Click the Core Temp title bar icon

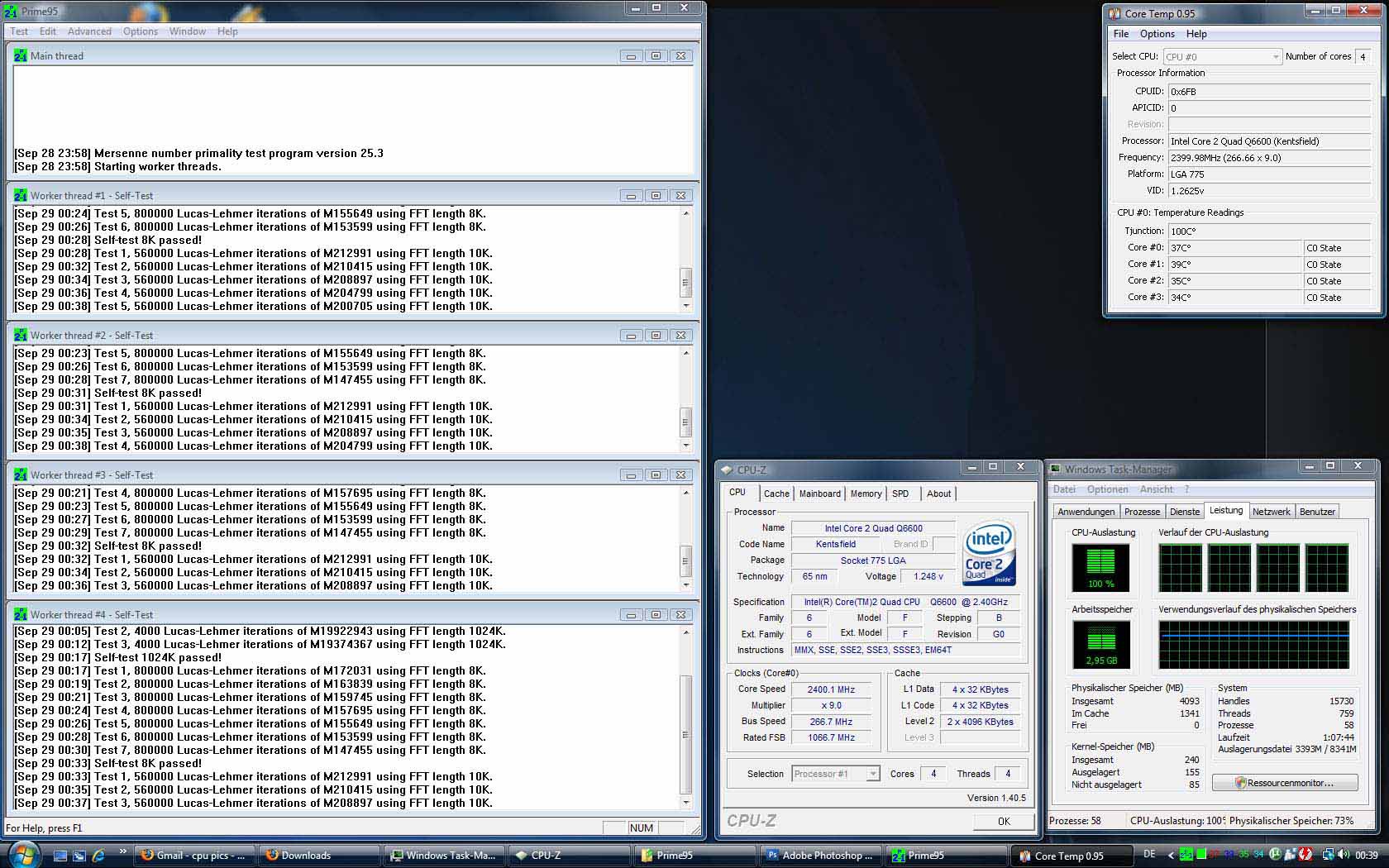coord(1115,13)
